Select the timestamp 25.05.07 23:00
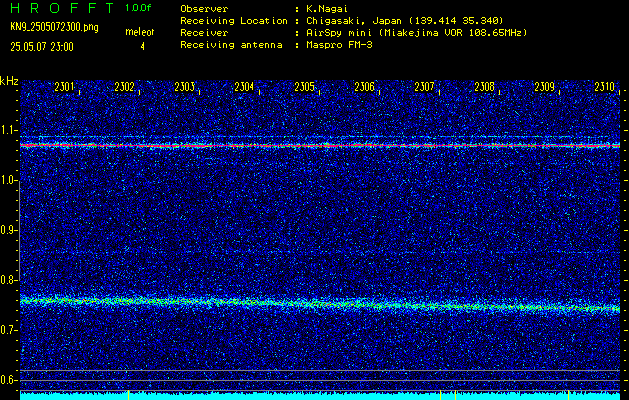Image resolution: width=629 pixels, height=400 pixels. (42, 47)
